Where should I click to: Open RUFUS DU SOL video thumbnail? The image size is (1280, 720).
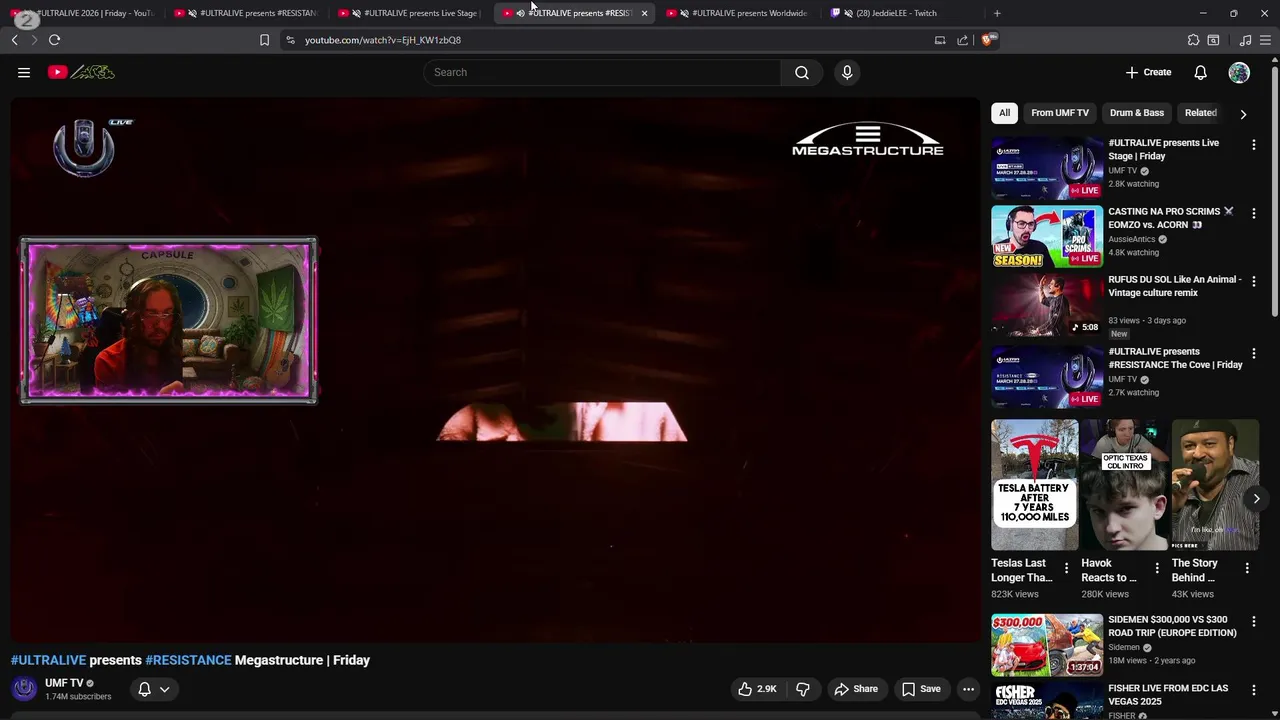tap(1047, 306)
